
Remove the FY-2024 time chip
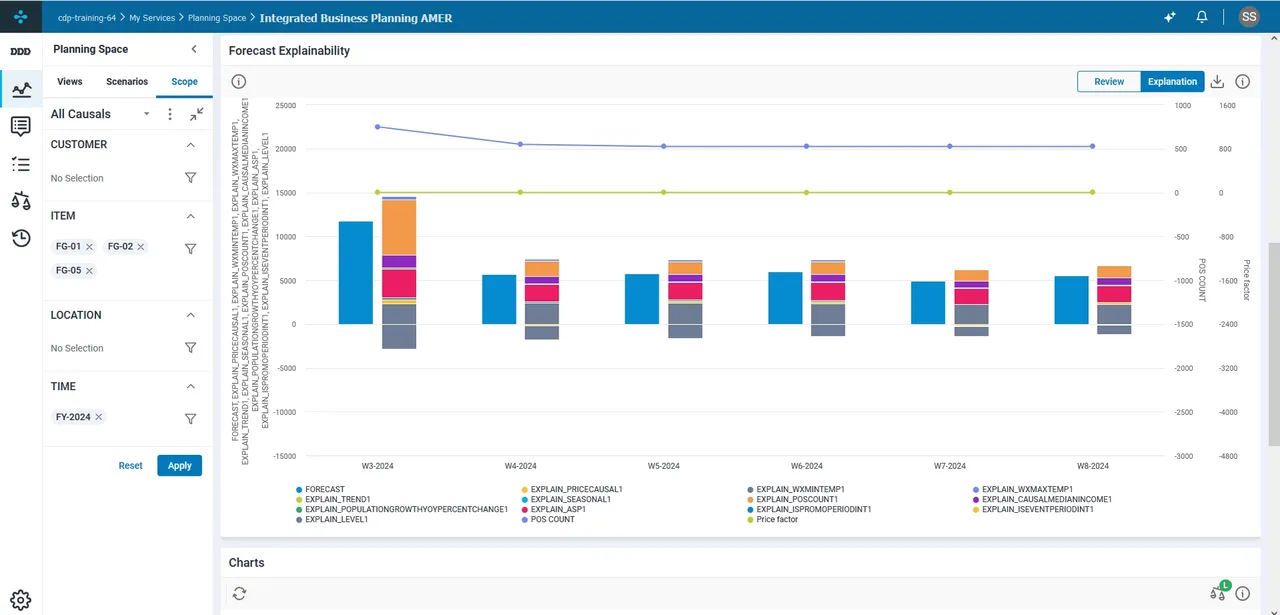pyautogui.click(x=99, y=417)
